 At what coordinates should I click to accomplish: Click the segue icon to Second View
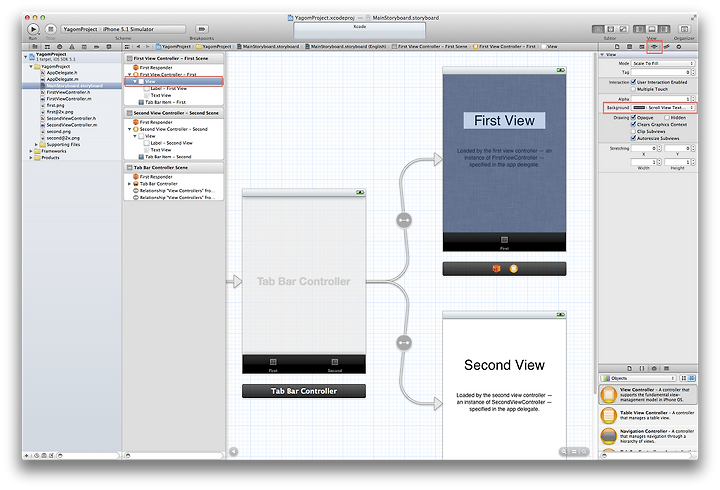[x=404, y=343]
